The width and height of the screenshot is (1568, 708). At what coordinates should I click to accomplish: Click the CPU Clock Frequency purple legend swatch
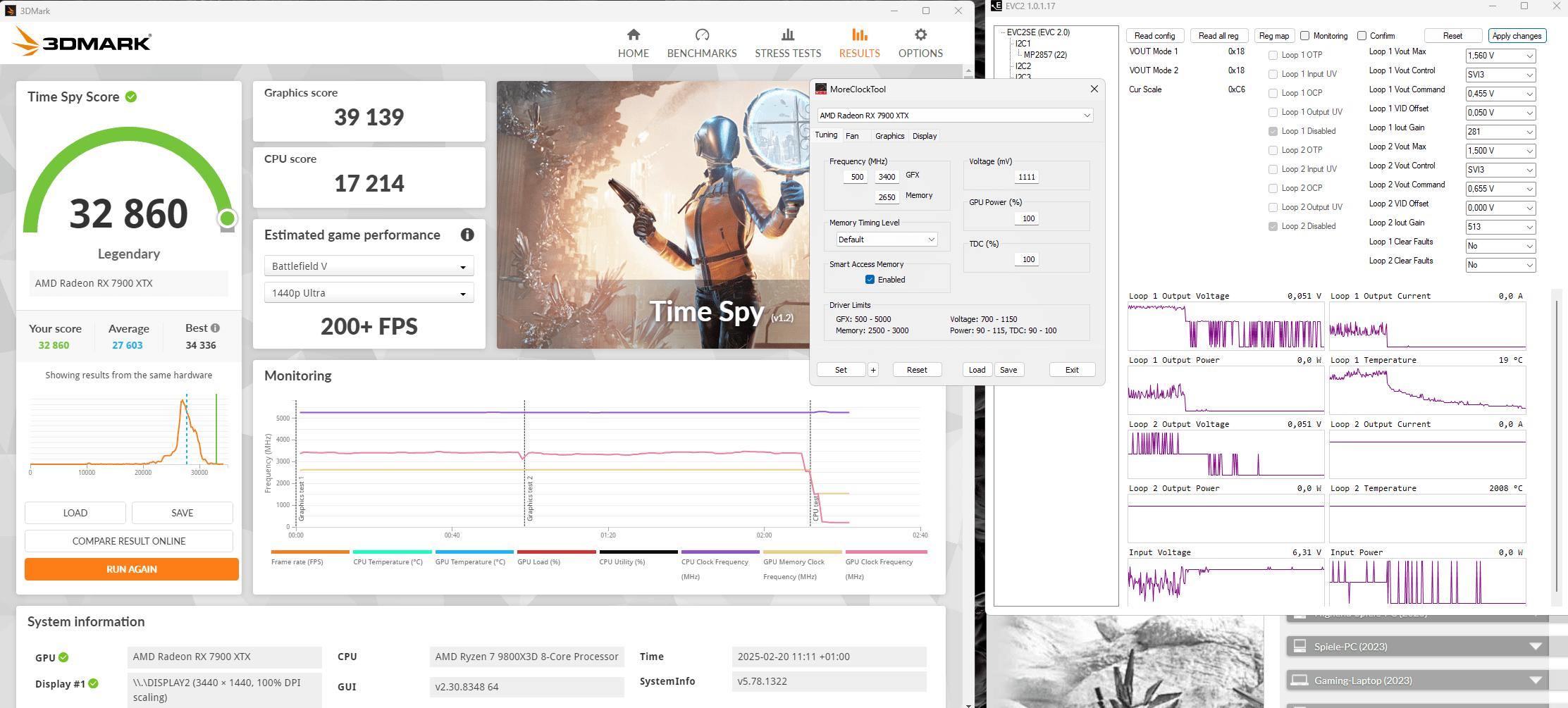[720, 552]
